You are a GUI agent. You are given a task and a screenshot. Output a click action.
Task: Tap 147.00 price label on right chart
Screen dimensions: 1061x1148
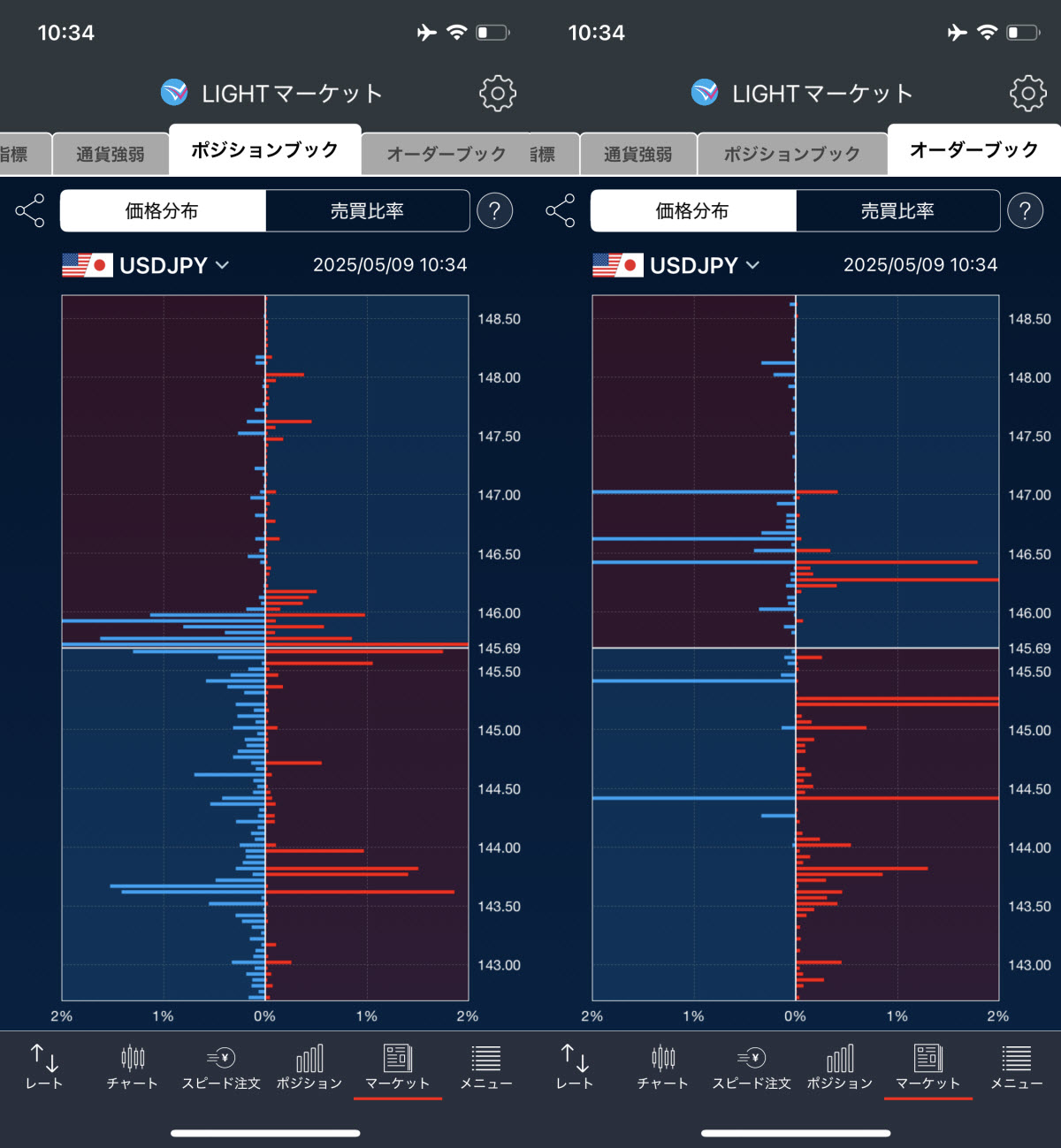pyautogui.click(x=1029, y=495)
